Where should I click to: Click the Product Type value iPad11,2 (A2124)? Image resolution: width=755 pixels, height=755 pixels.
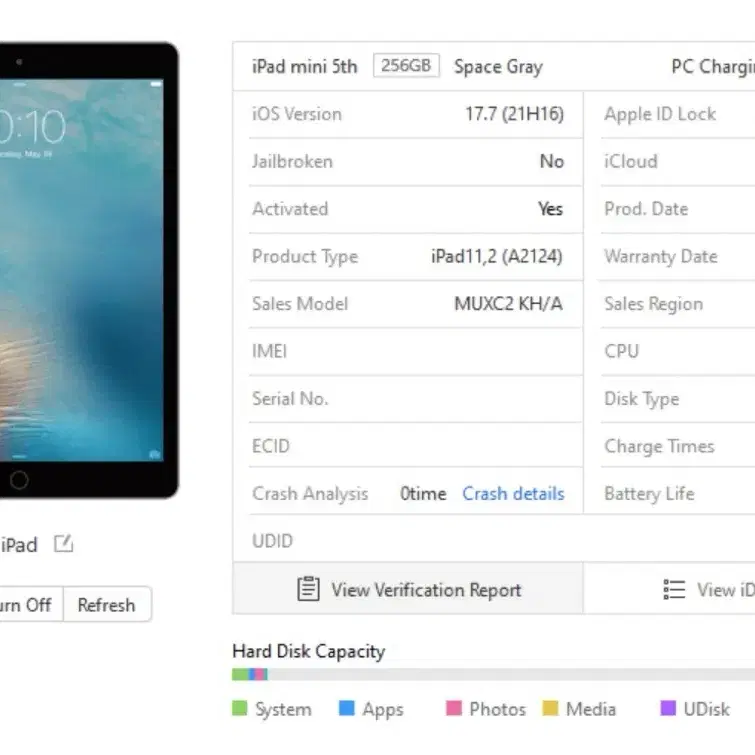pos(496,257)
